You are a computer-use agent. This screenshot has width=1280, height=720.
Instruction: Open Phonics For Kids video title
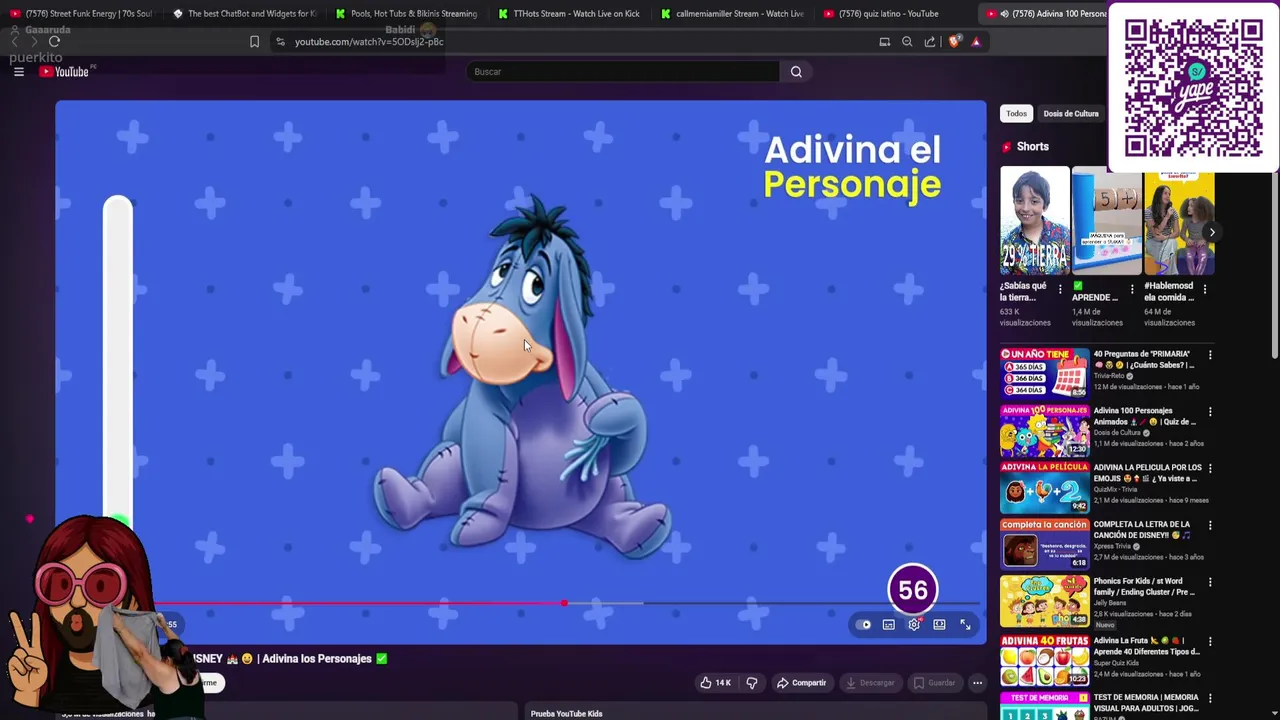click(1144, 586)
